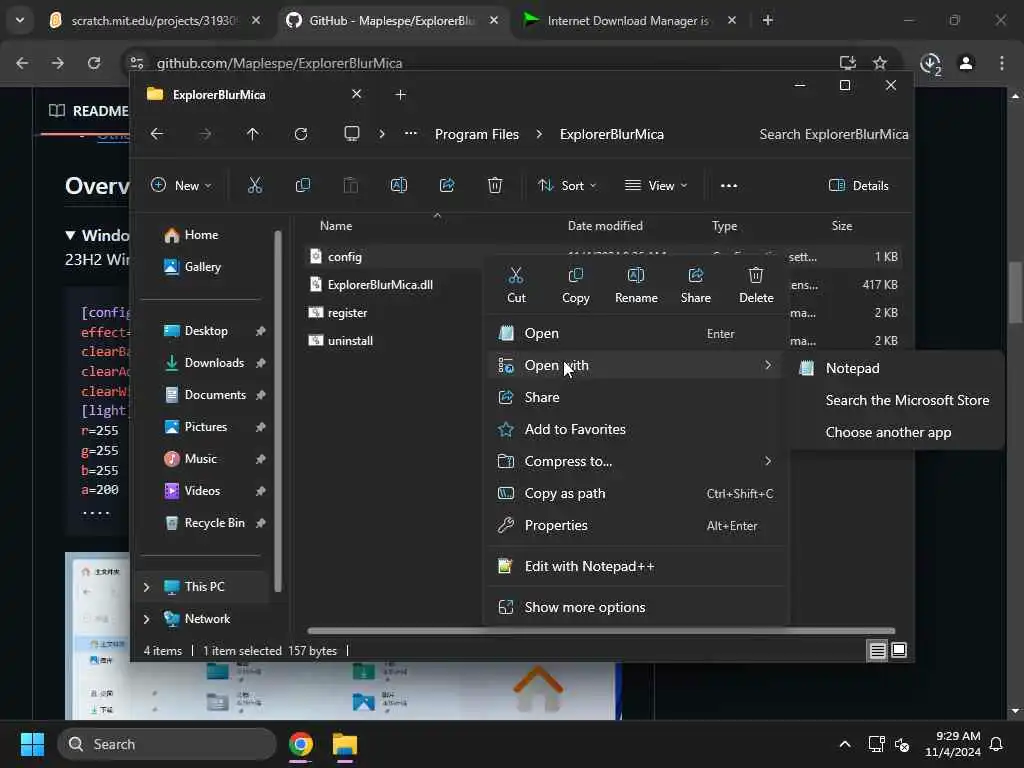
Task: Expand Compress to submenu arrow
Action: (768, 461)
